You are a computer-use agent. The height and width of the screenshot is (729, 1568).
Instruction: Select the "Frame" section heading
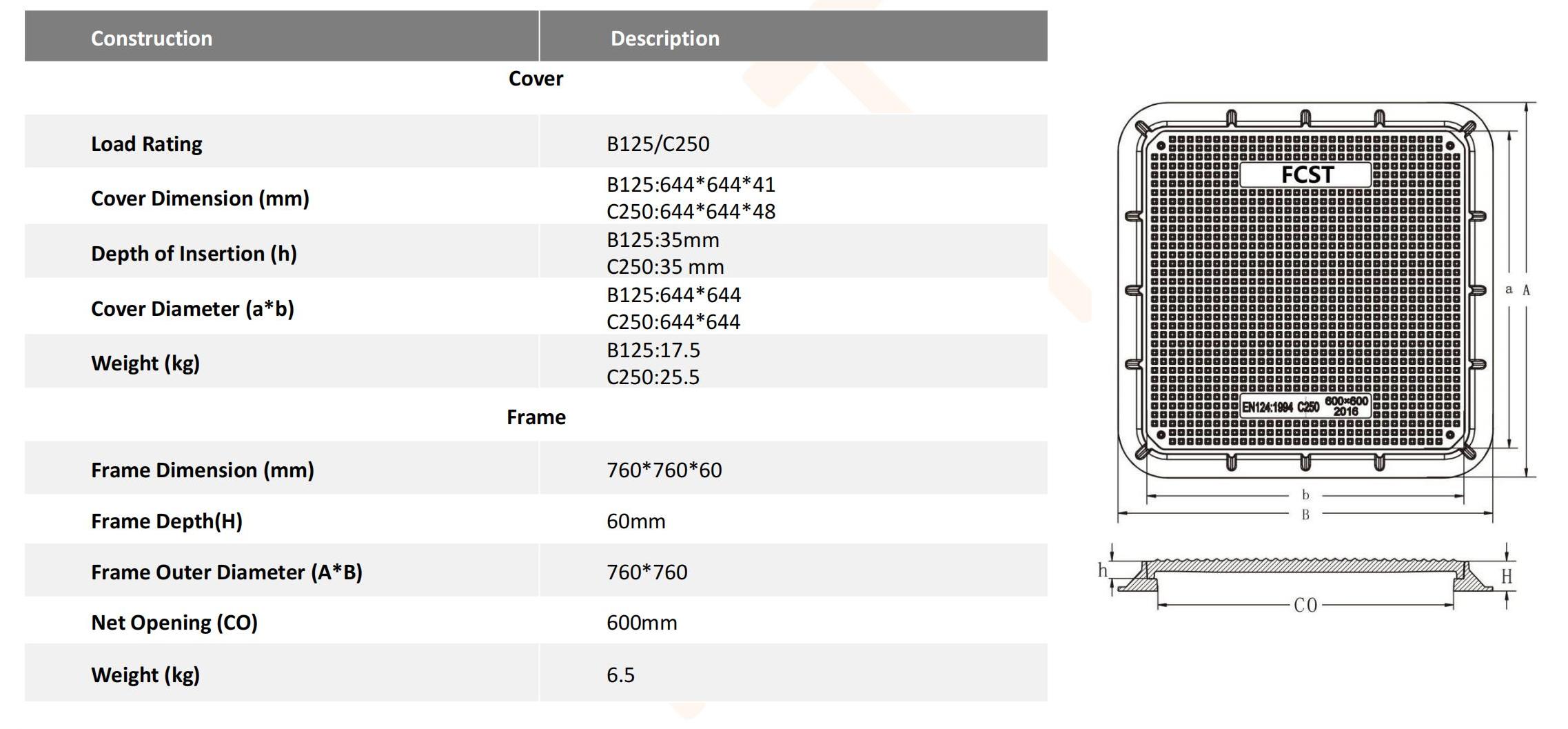click(x=536, y=417)
